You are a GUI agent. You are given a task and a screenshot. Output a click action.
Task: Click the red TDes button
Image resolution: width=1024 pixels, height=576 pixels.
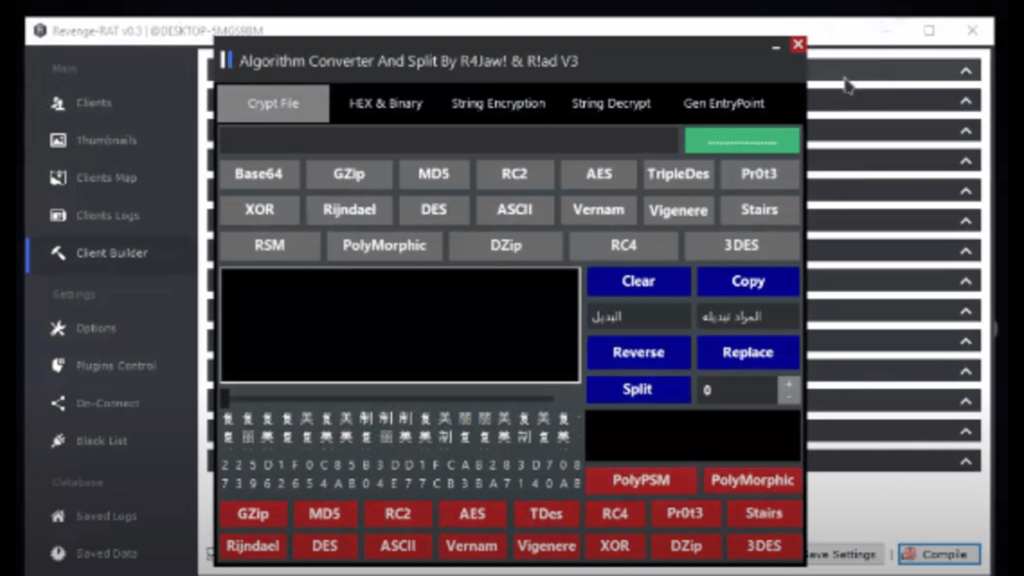point(546,514)
